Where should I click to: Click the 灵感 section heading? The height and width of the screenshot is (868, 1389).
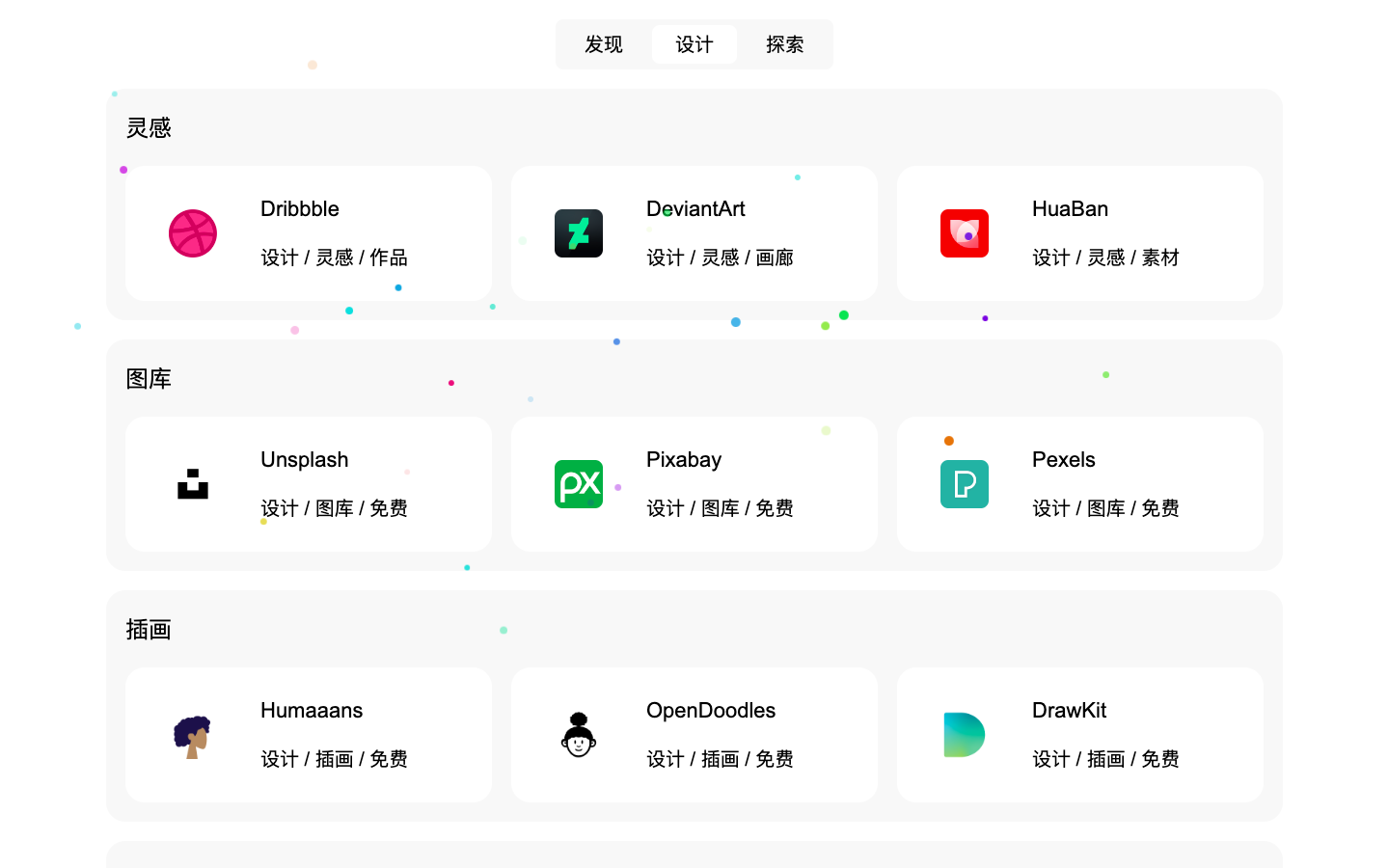point(150,127)
